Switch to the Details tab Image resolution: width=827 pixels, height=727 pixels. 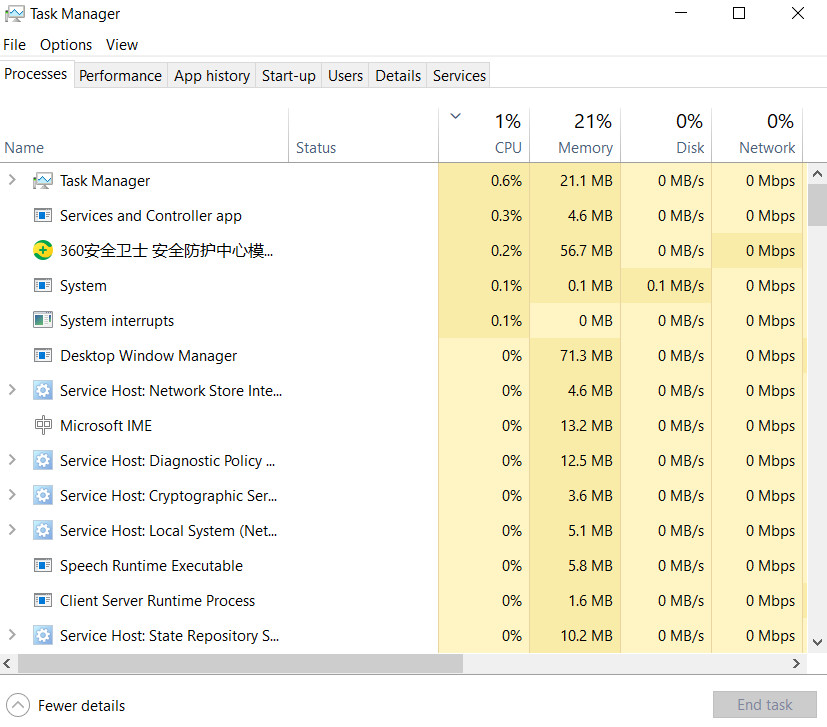tap(398, 75)
